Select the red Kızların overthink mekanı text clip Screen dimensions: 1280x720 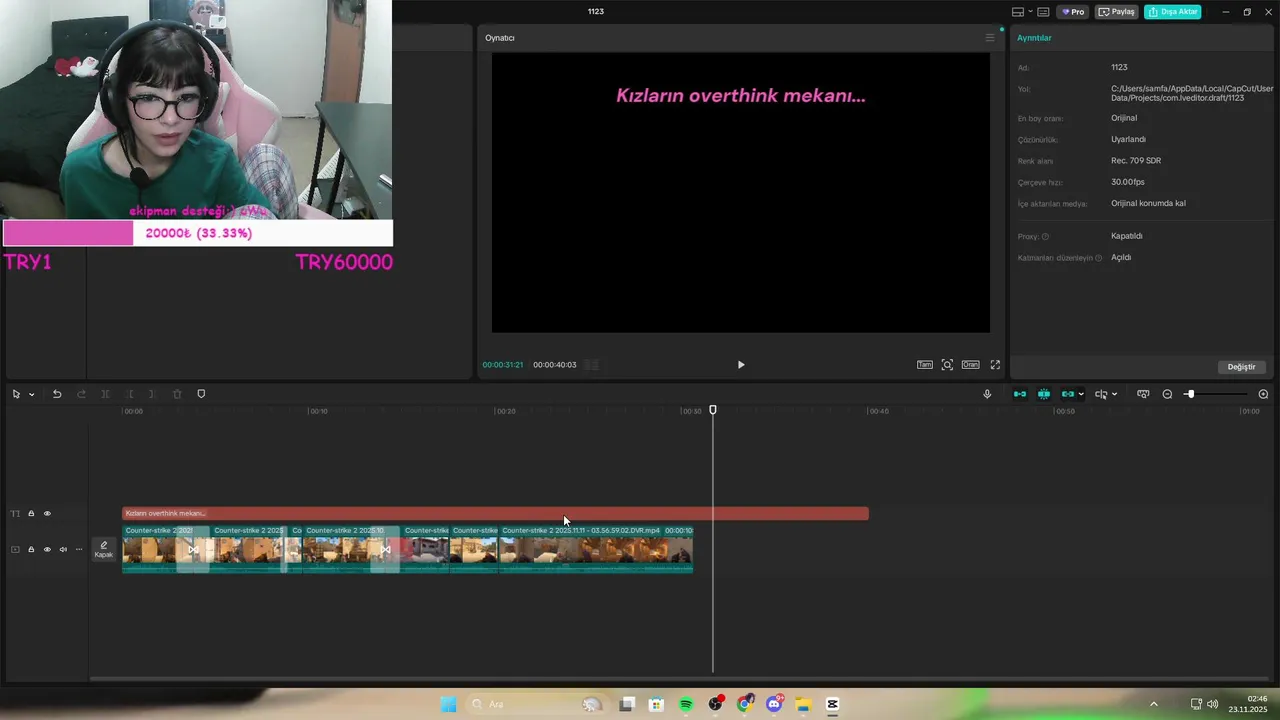coord(495,514)
